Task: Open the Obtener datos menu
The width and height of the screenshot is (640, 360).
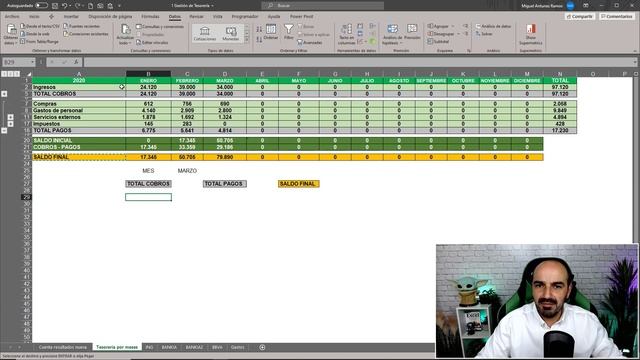Action: (x=11, y=34)
